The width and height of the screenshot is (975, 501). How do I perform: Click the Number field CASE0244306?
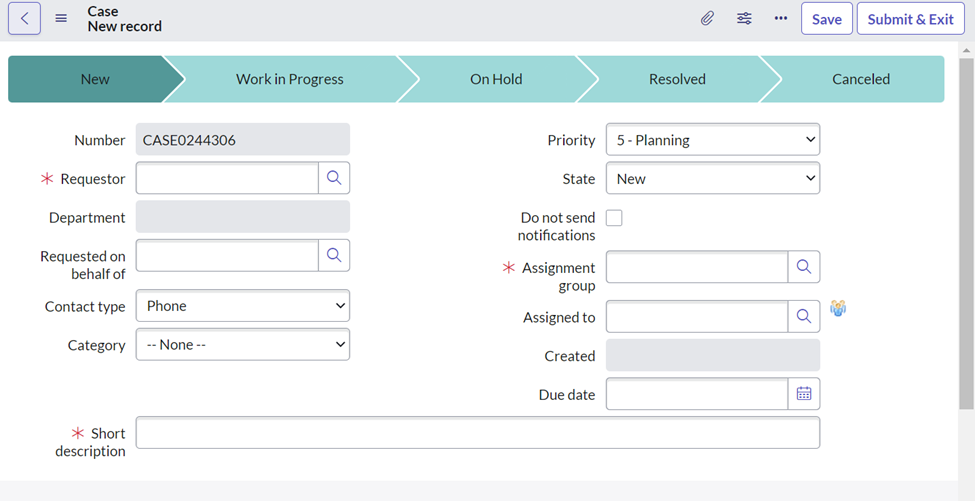(x=243, y=140)
